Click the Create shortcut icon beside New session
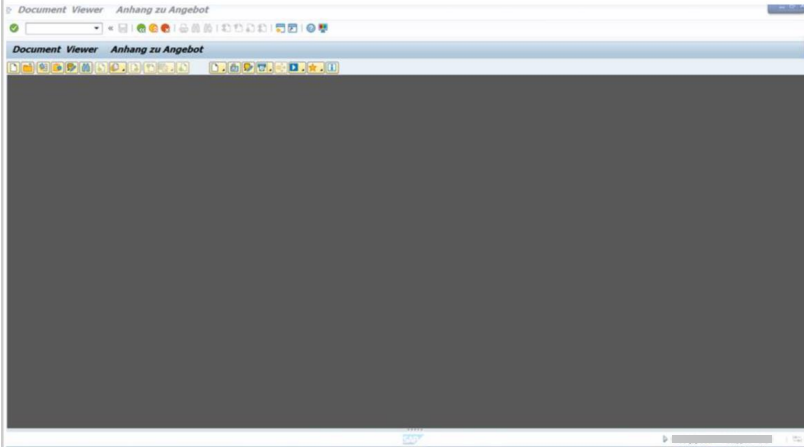Viewport: 804px width, 447px height. coord(292,28)
